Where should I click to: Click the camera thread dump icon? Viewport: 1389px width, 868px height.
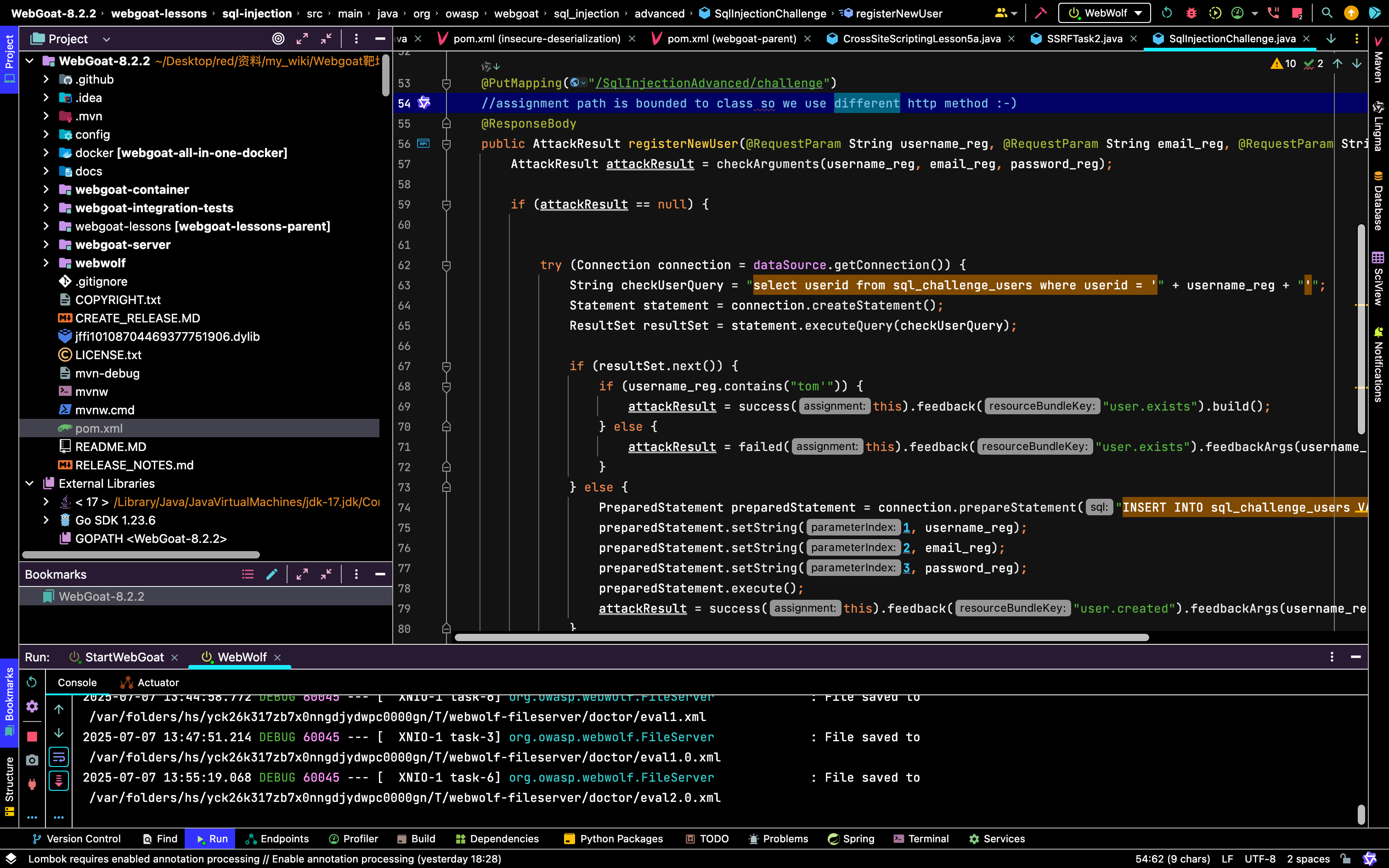pyautogui.click(x=32, y=760)
